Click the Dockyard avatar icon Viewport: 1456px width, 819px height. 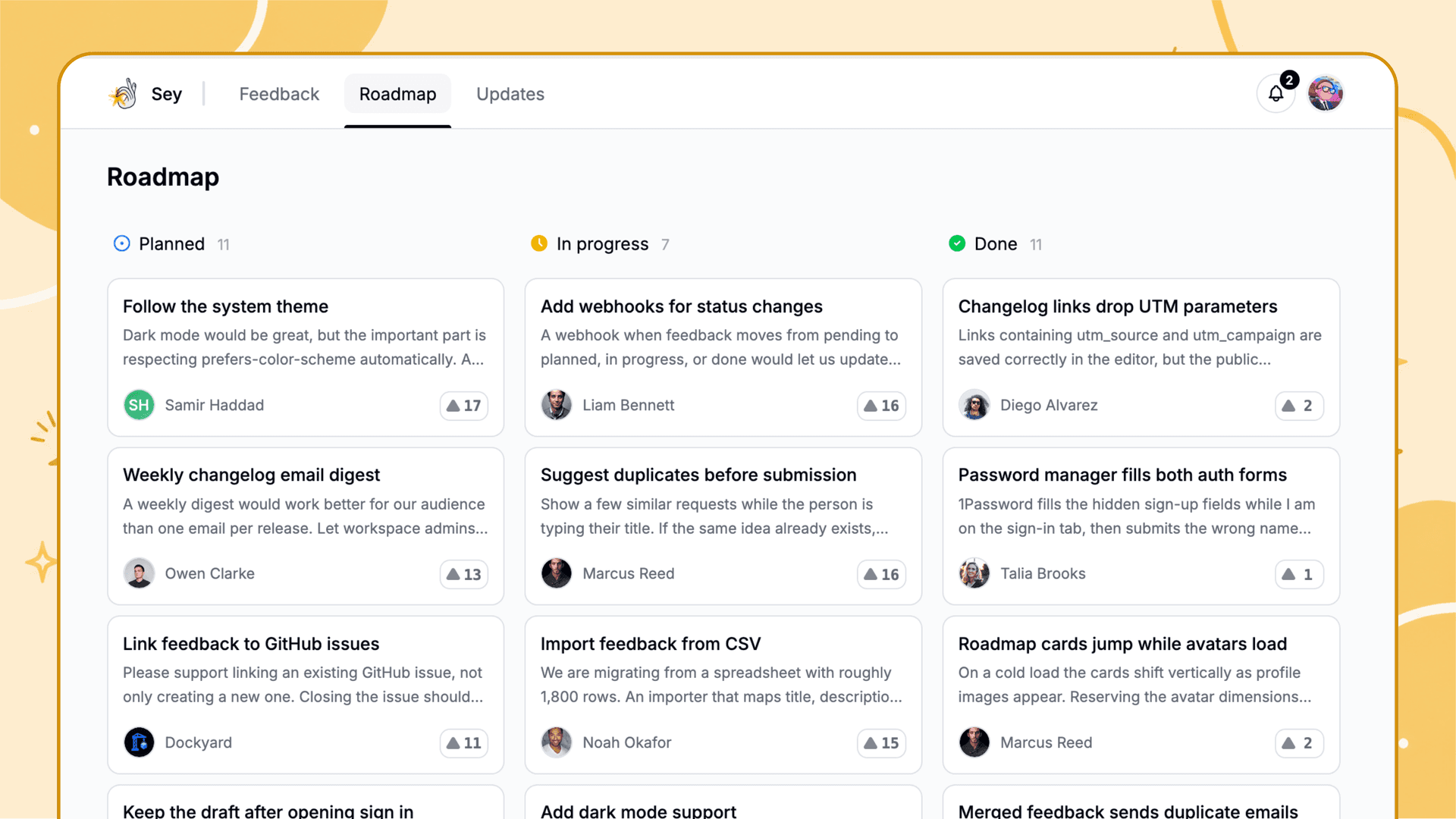[x=139, y=742]
